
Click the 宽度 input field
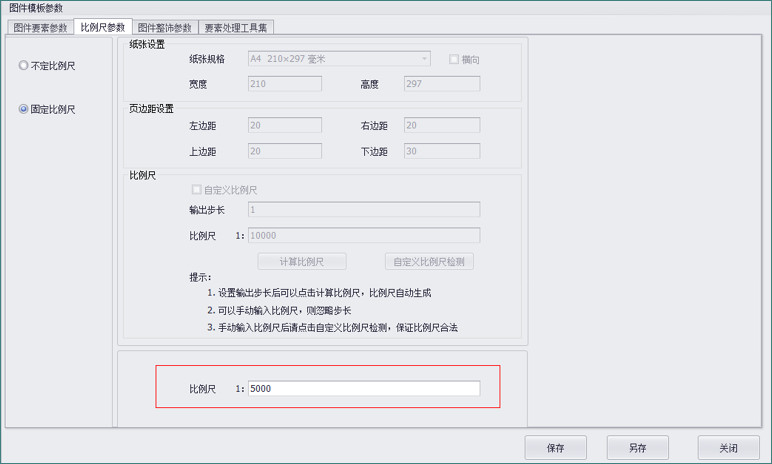click(x=284, y=84)
